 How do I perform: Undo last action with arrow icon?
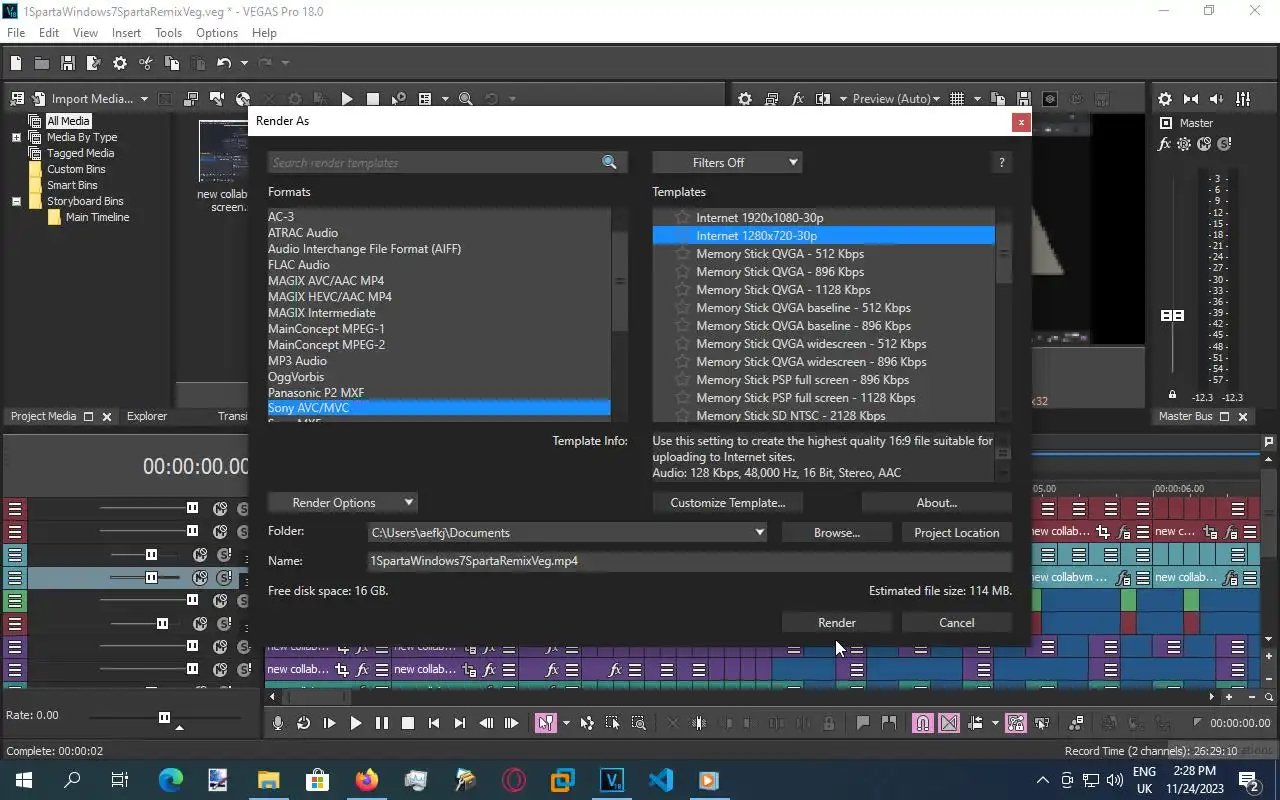[224, 63]
